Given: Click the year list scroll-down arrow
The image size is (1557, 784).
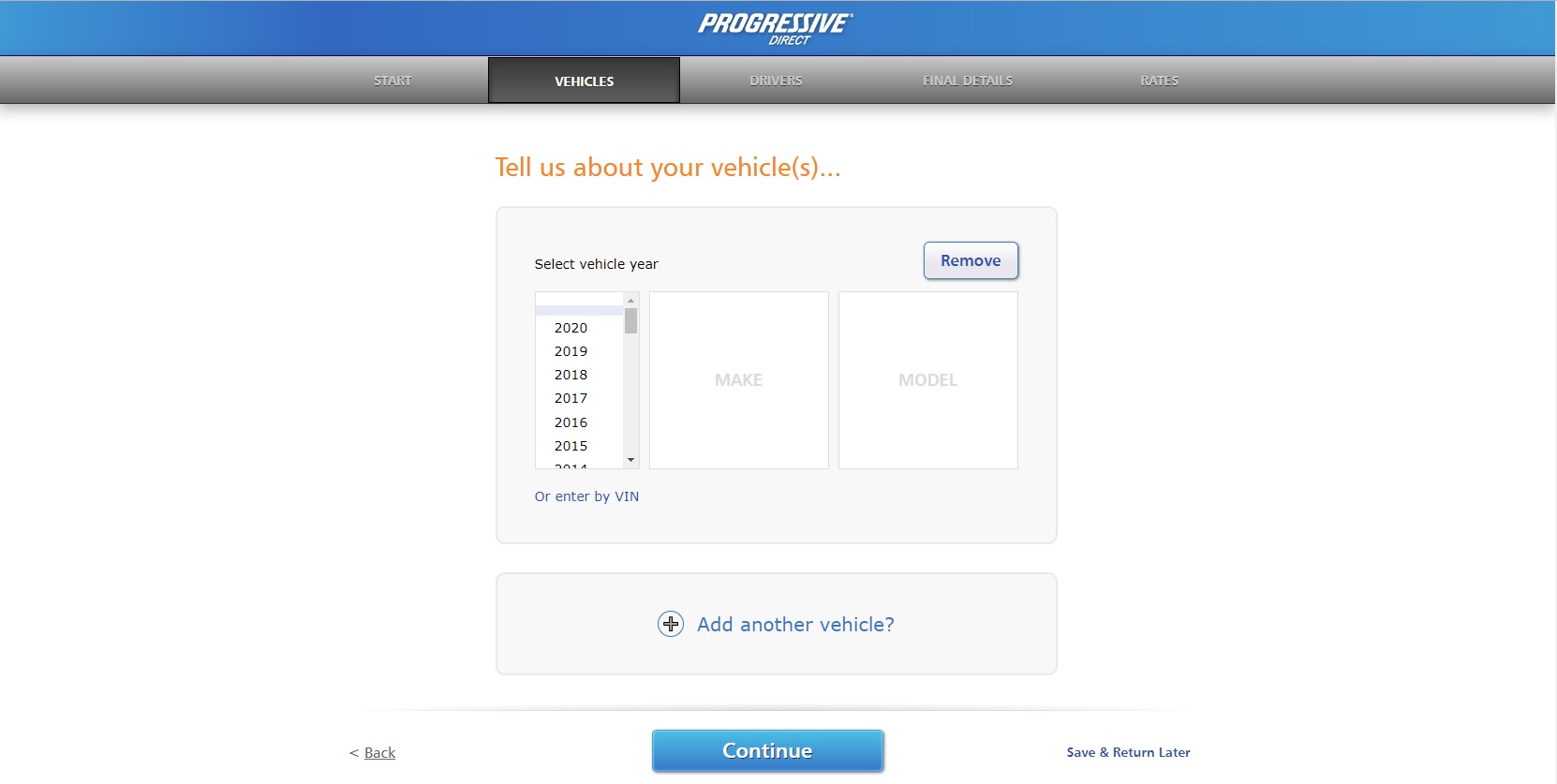Looking at the screenshot, I should tap(630, 460).
